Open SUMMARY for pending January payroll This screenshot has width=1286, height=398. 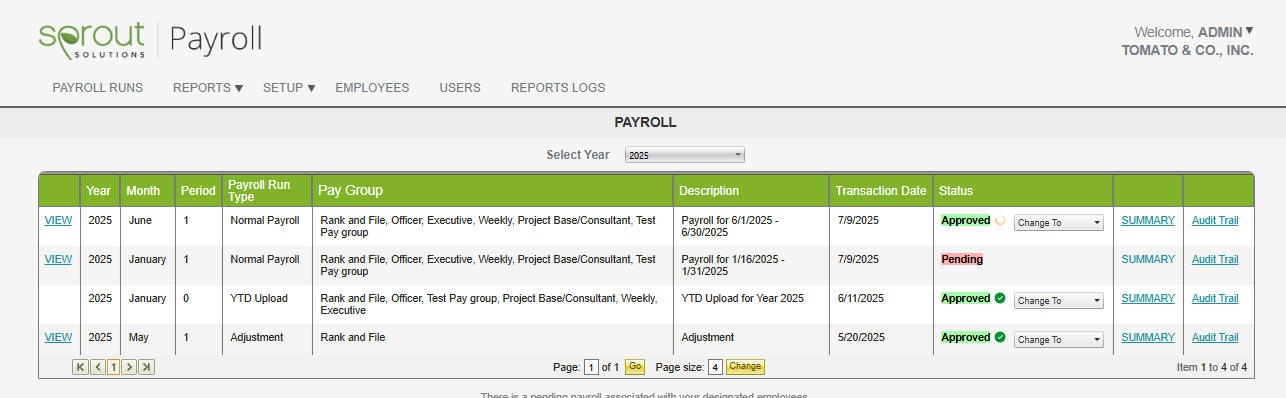[1148, 259]
